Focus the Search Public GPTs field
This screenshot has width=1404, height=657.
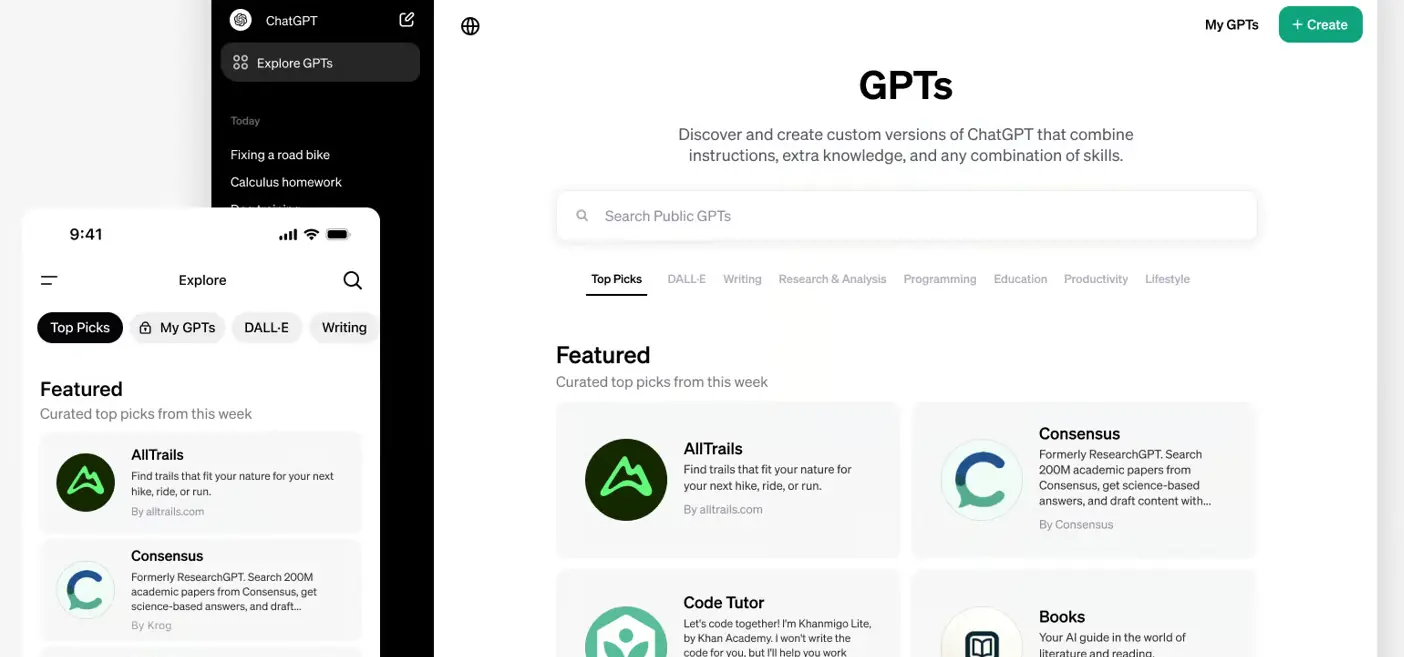(906, 216)
